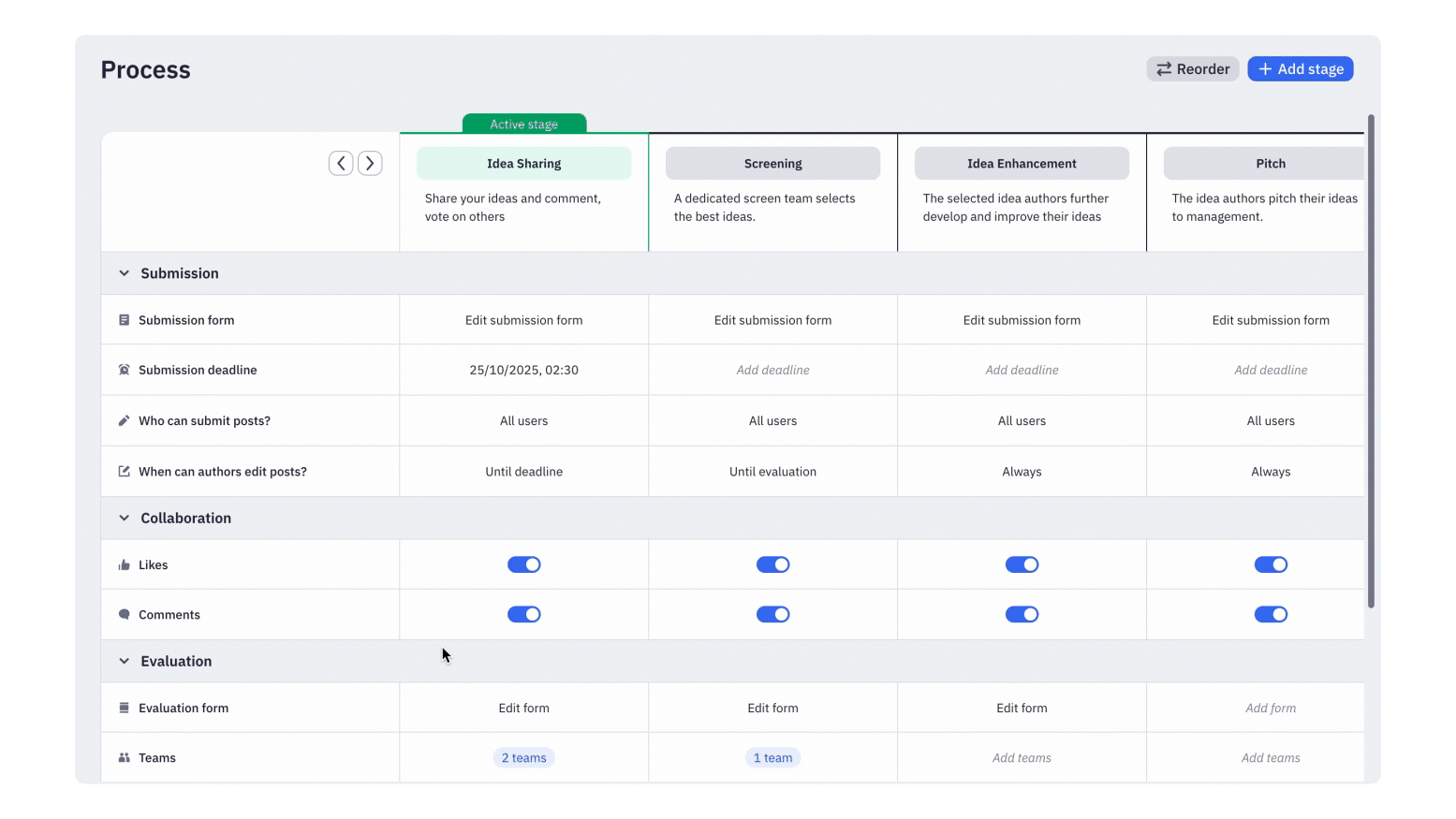Turn off Comments for the Pitch stage
Screen dimensions: 1456x819
1271,614
